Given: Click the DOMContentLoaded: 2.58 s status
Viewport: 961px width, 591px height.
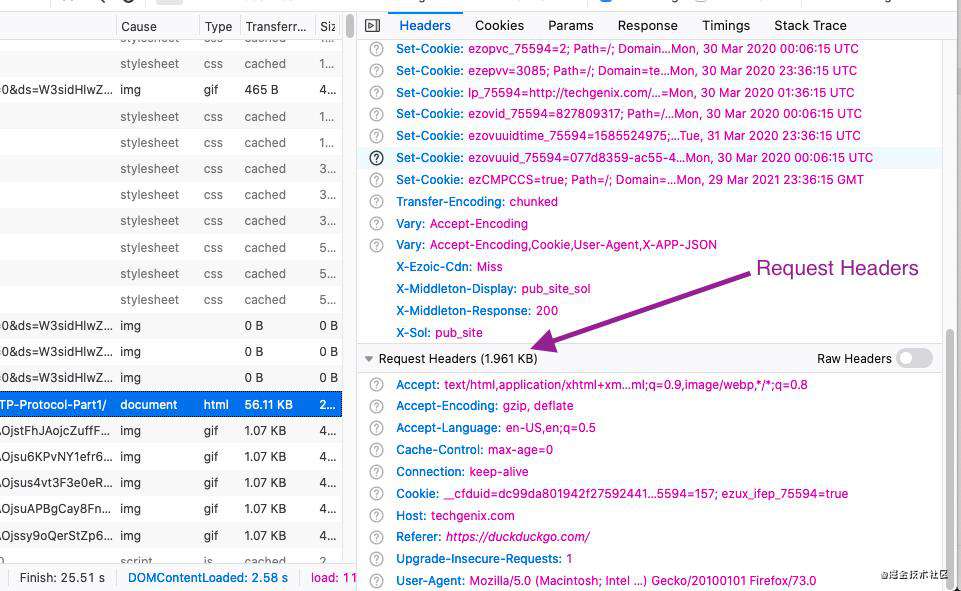Looking at the screenshot, I should click(208, 578).
